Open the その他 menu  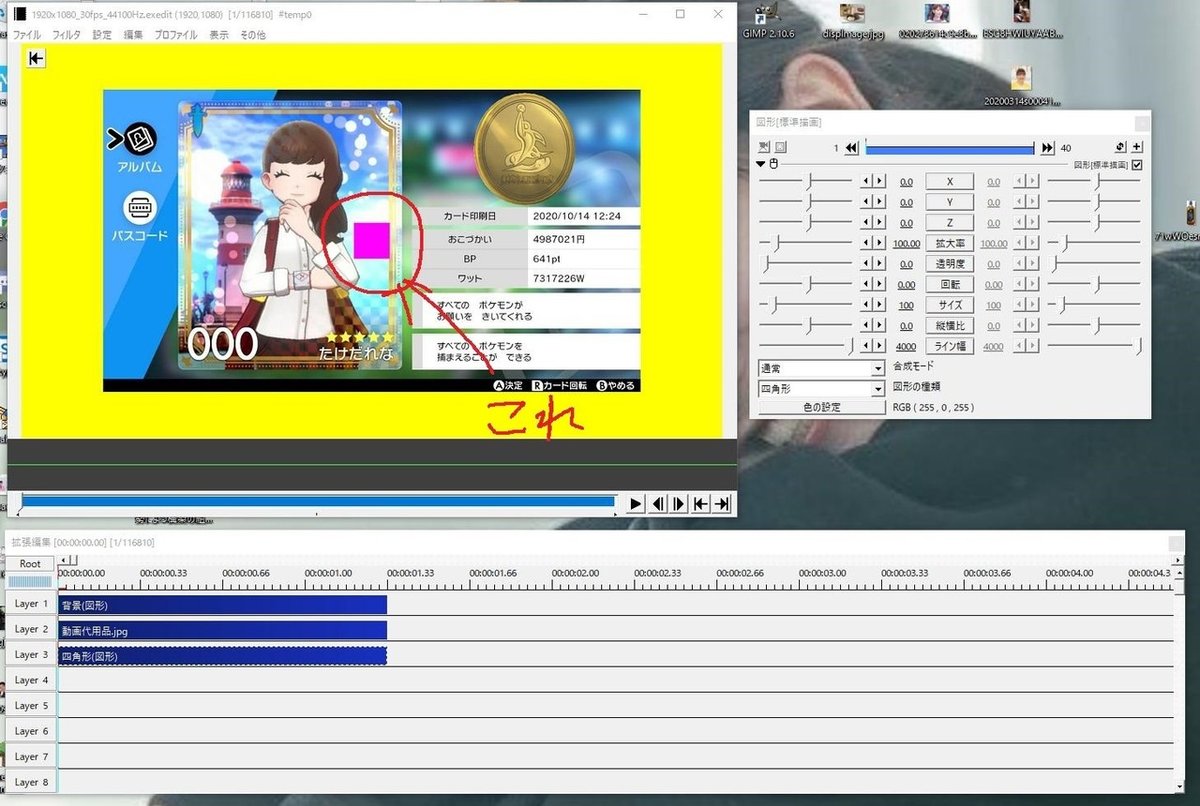252,35
